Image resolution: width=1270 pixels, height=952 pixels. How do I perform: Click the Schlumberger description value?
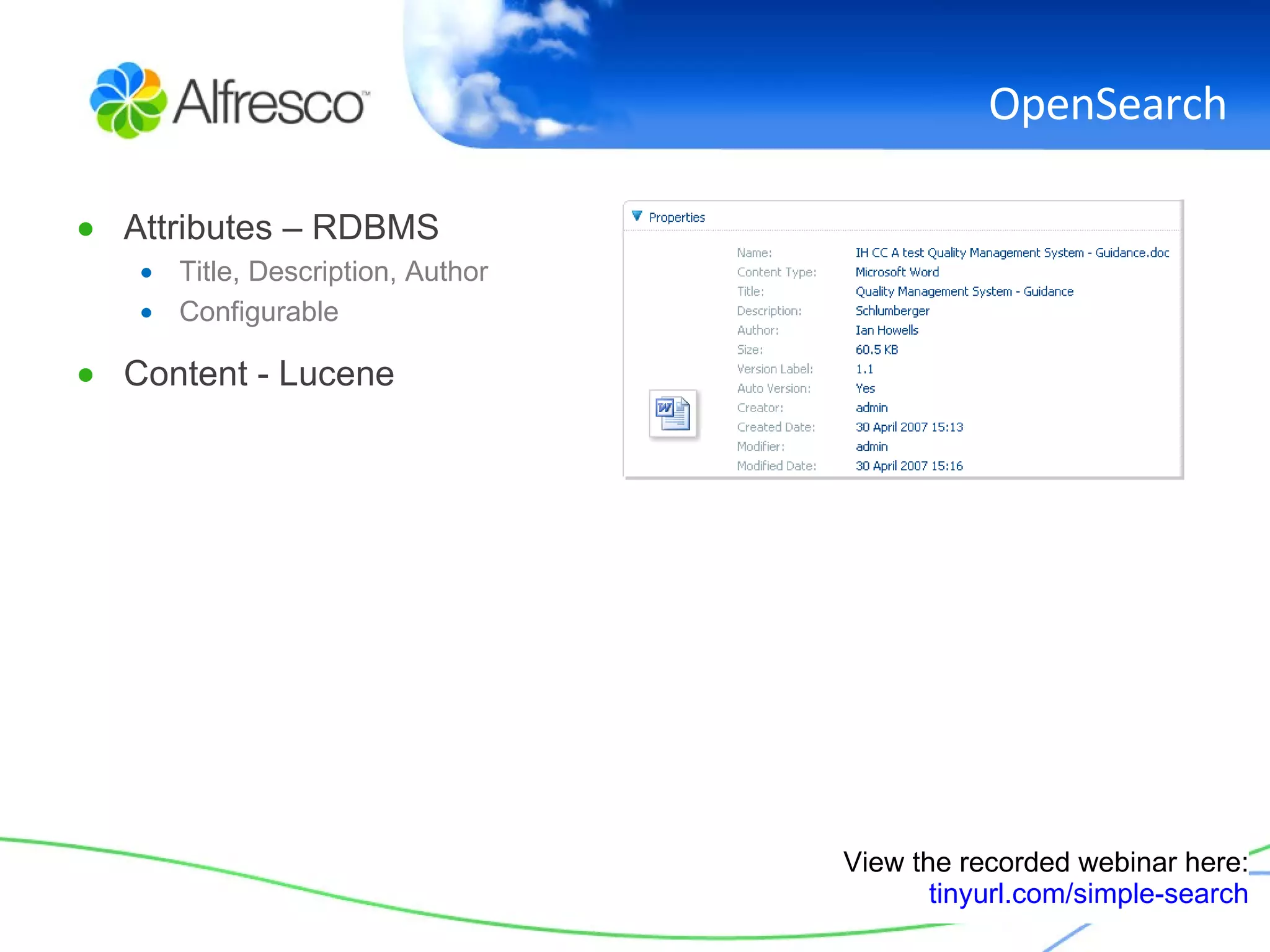click(x=892, y=311)
